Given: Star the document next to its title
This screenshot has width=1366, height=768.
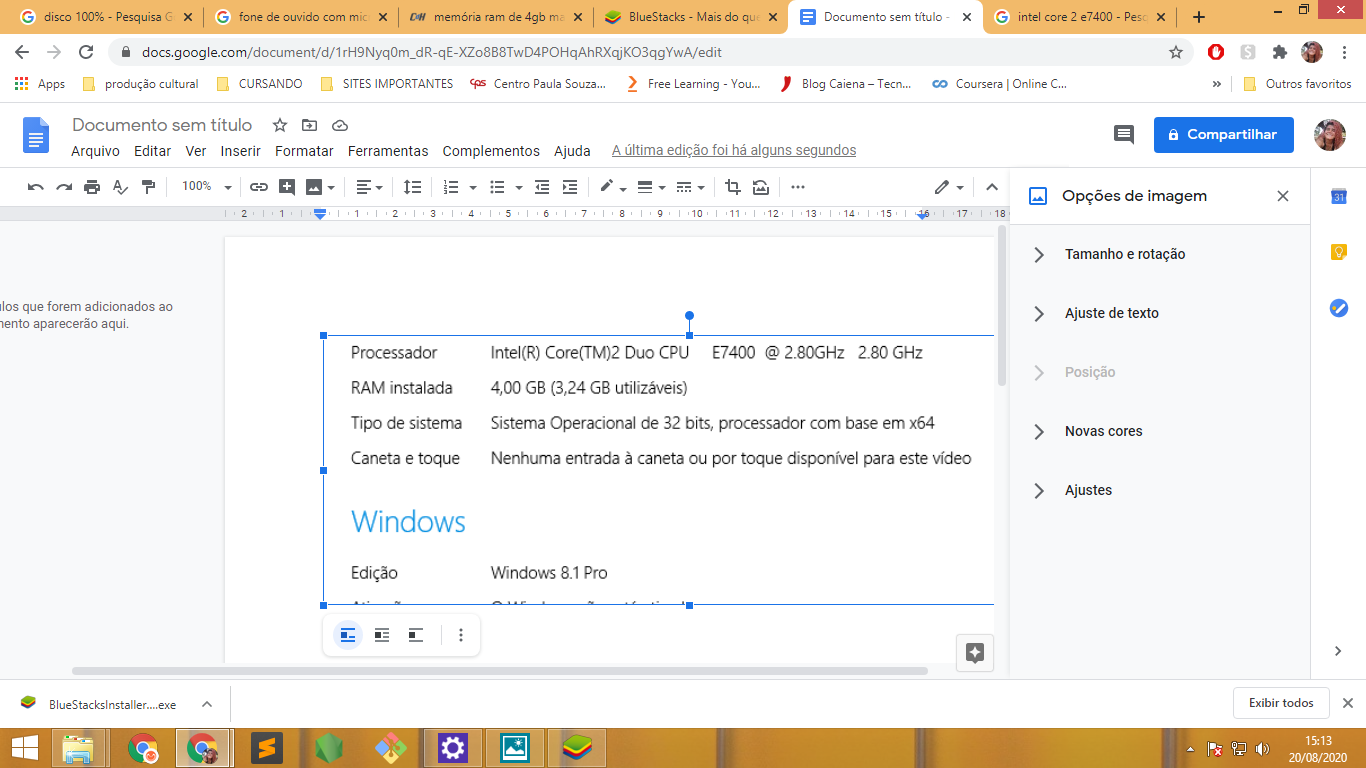Looking at the screenshot, I should click(x=280, y=125).
